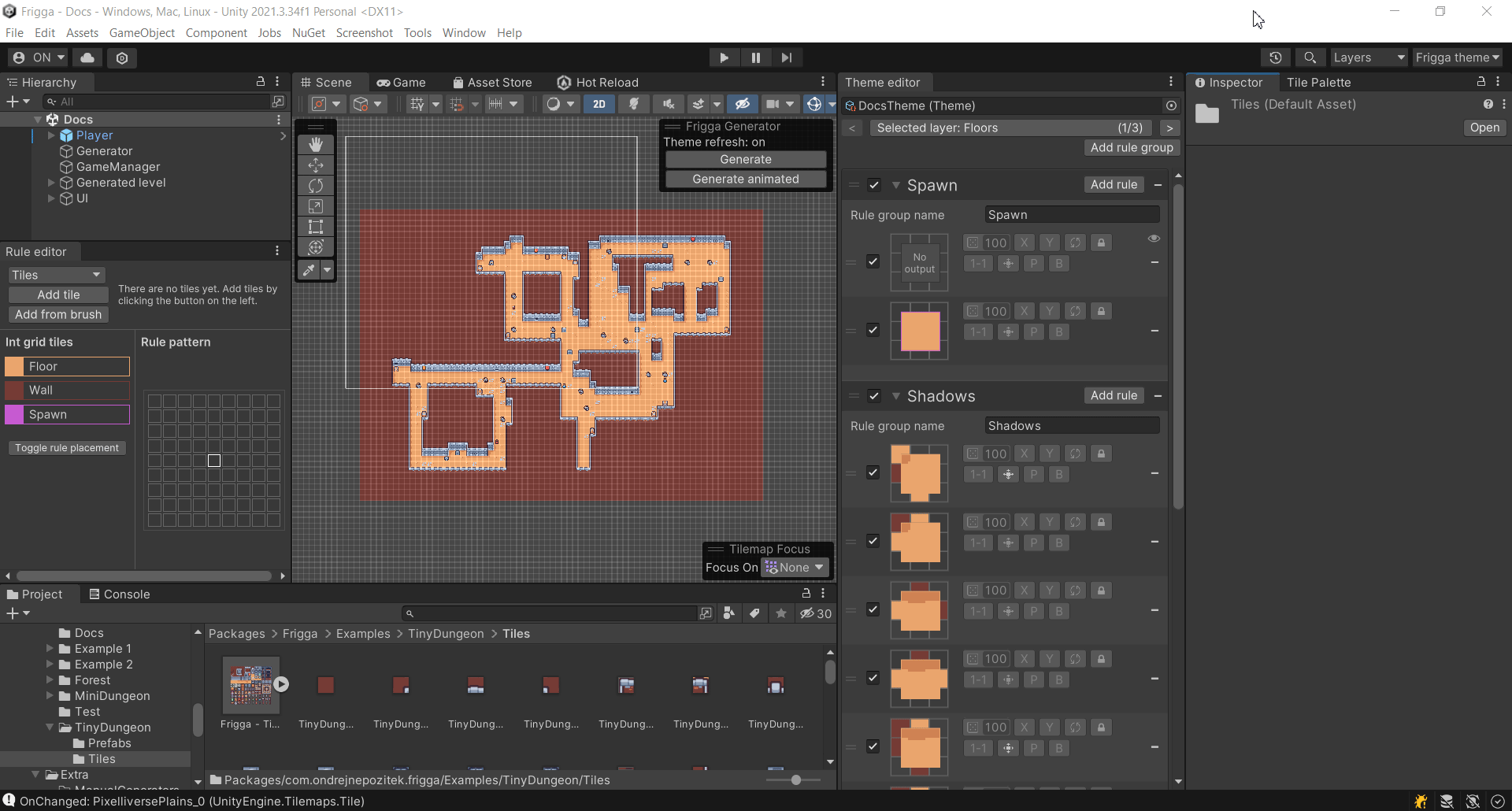Open the GameObject menu
The height and width of the screenshot is (811, 1512).
click(x=142, y=33)
